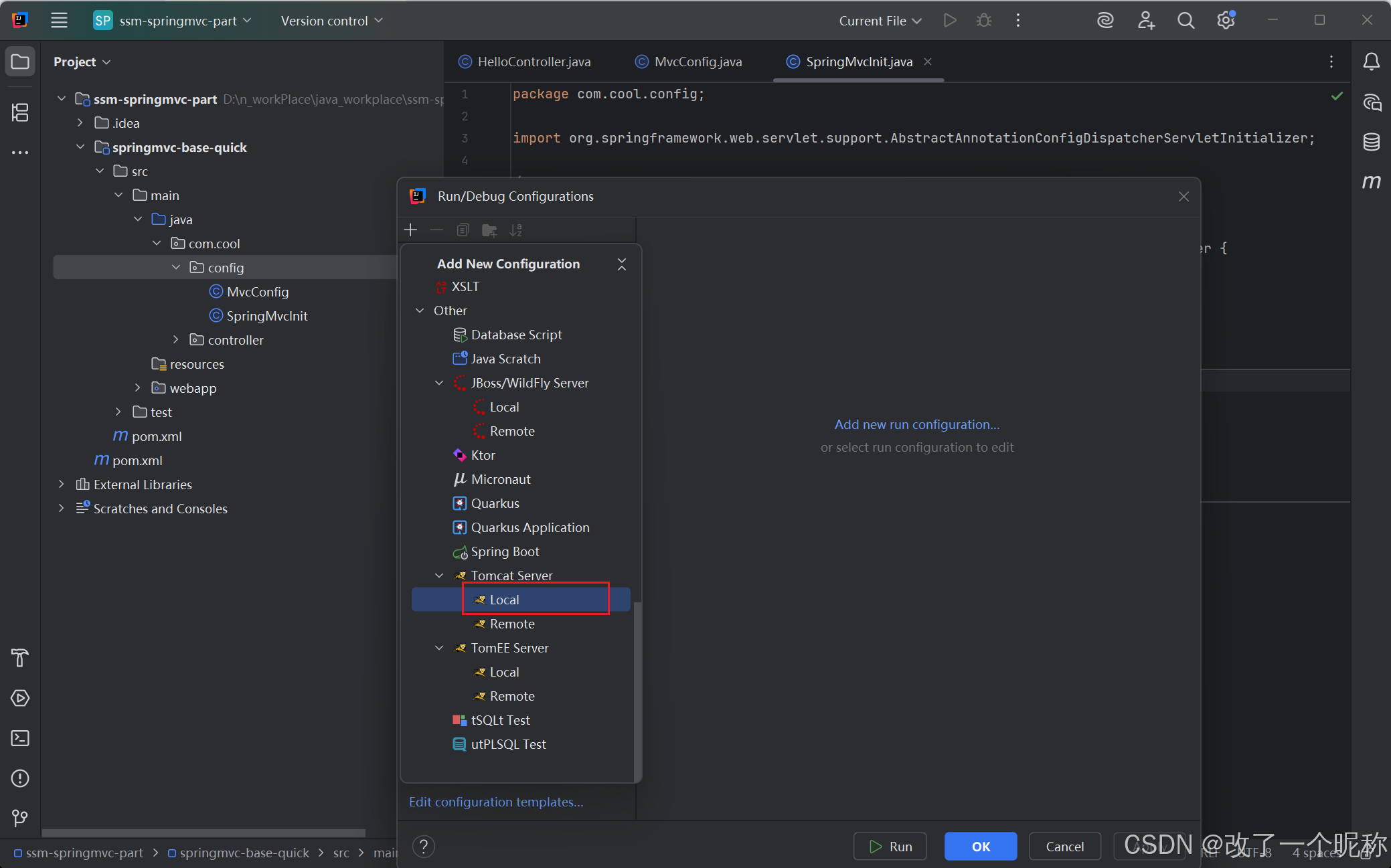Viewport: 1391px width, 868px height.
Task: Collapse the JBoss/WildFly Server node
Action: (439, 383)
